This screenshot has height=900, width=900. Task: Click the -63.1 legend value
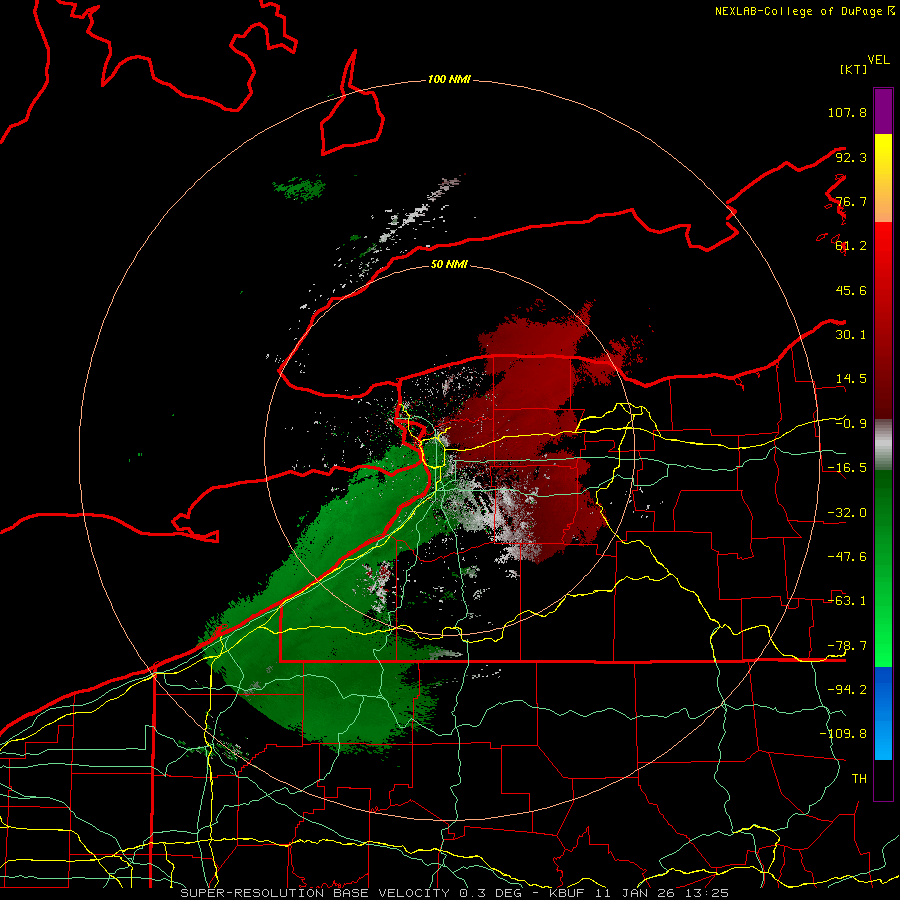tap(847, 601)
